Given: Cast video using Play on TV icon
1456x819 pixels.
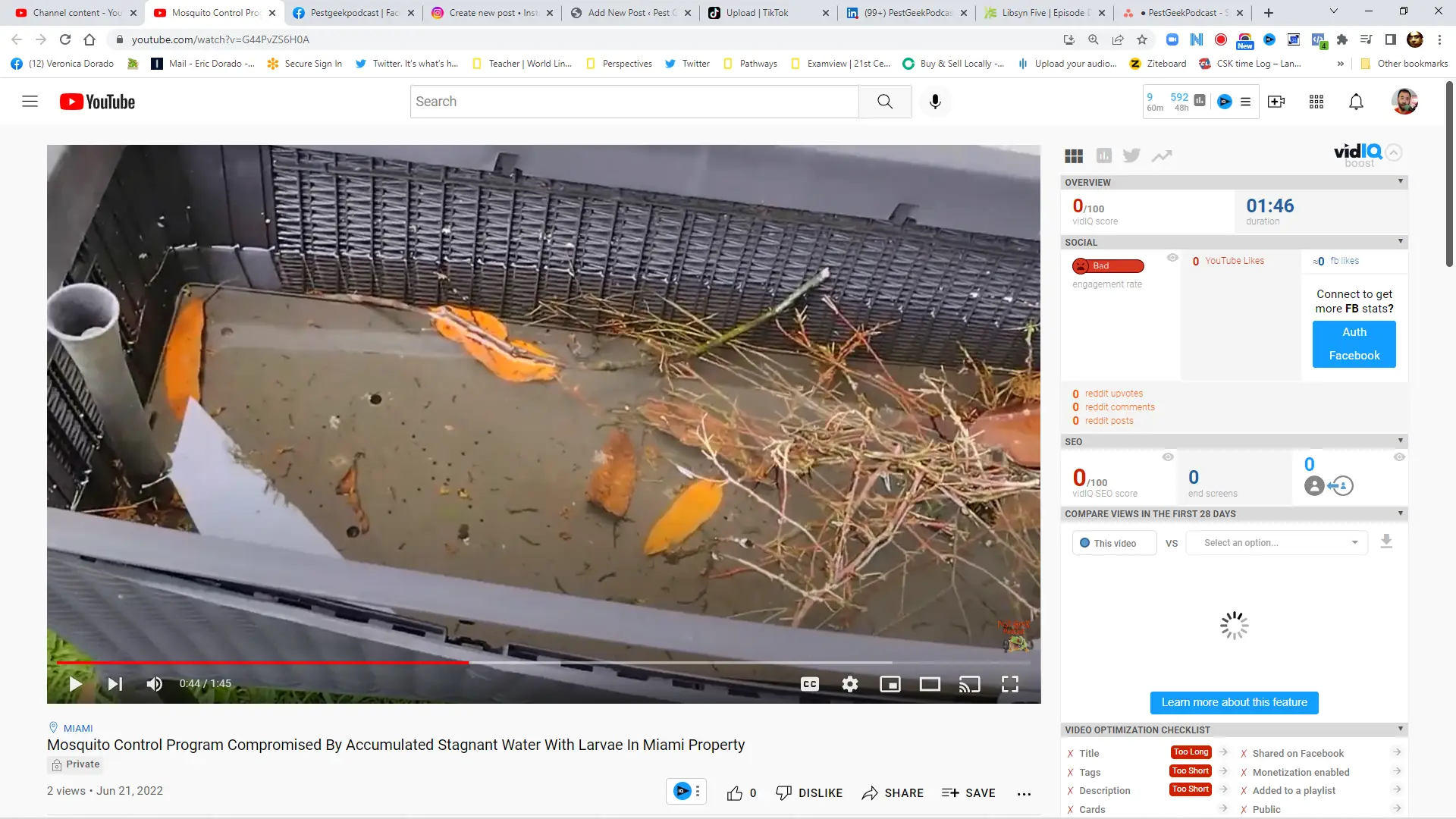Looking at the screenshot, I should pos(969,684).
